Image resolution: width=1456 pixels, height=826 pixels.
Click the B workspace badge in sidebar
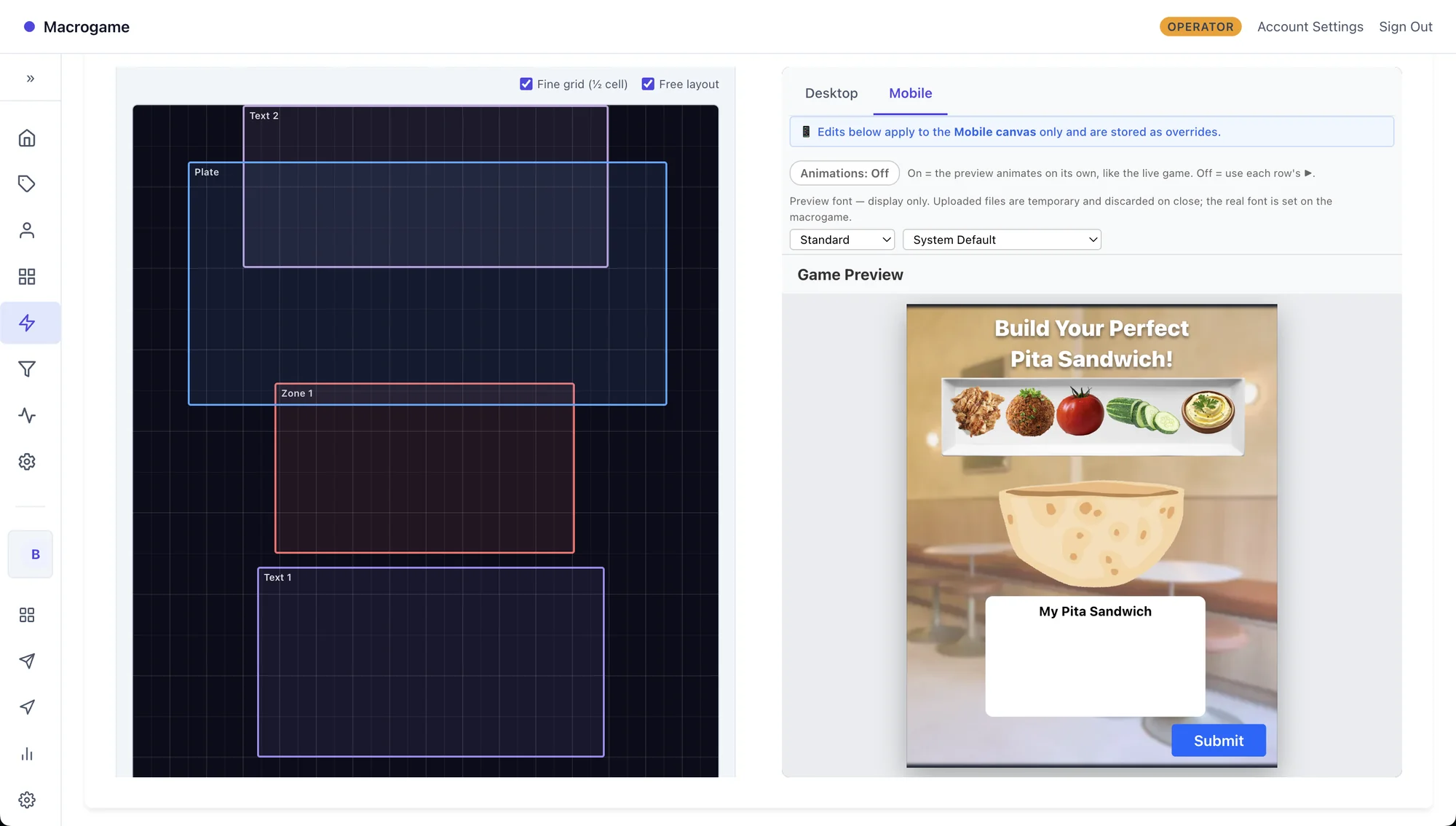coord(31,554)
